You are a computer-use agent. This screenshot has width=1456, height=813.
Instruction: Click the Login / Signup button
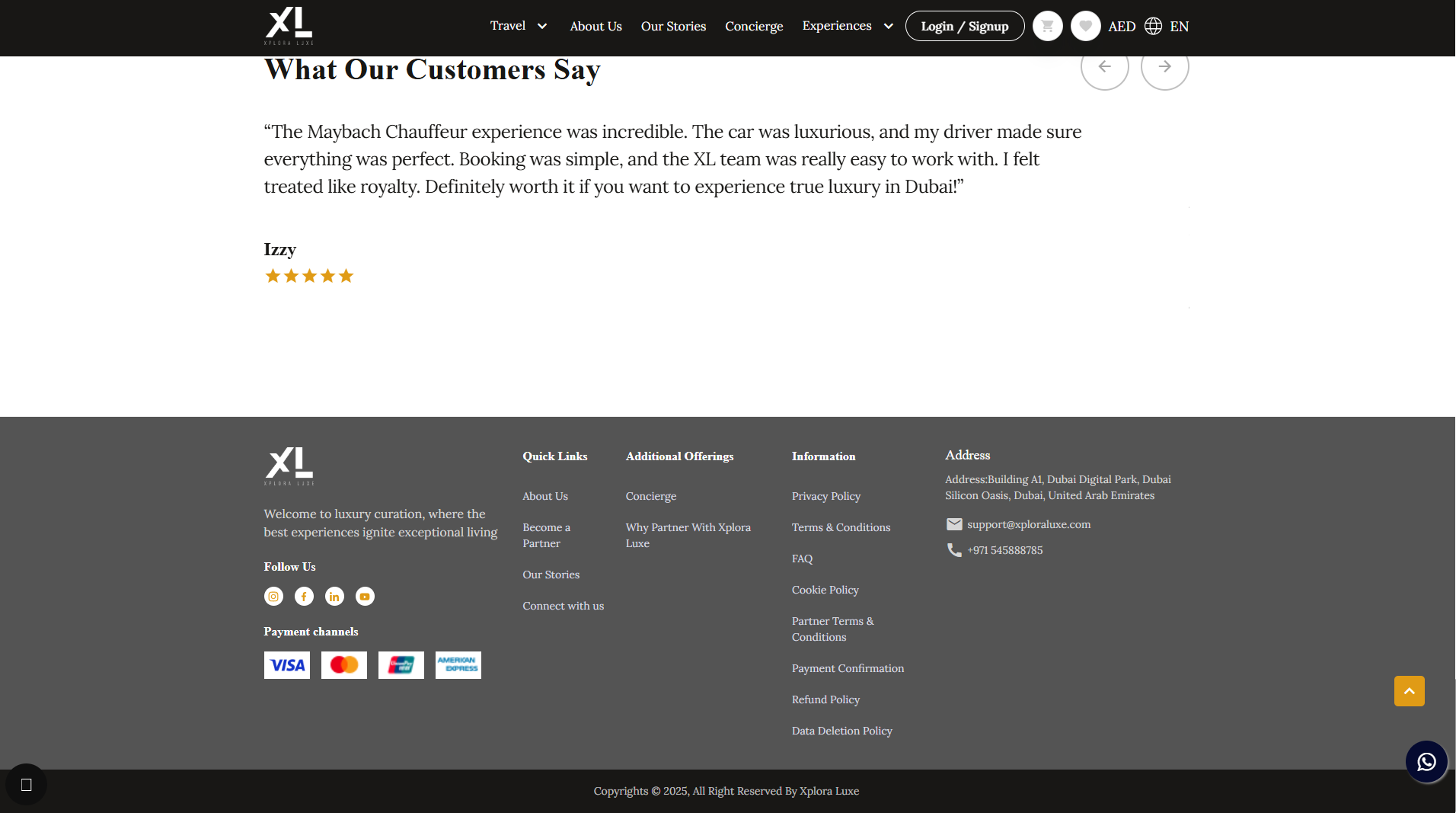click(965, 26)
